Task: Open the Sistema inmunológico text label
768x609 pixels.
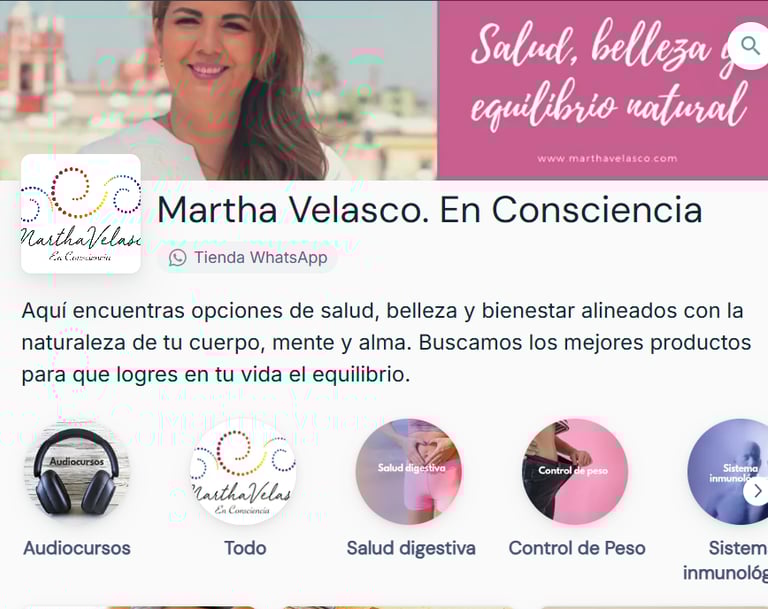Action: [726, 560]
